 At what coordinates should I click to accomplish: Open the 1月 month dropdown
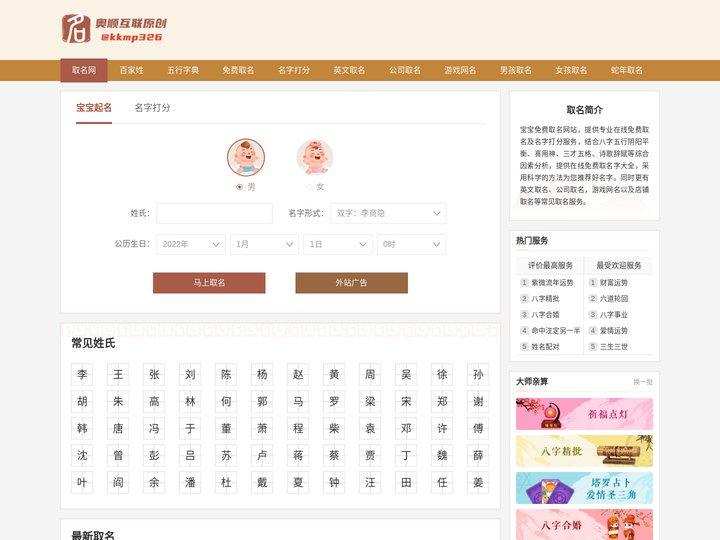[264, 244]
